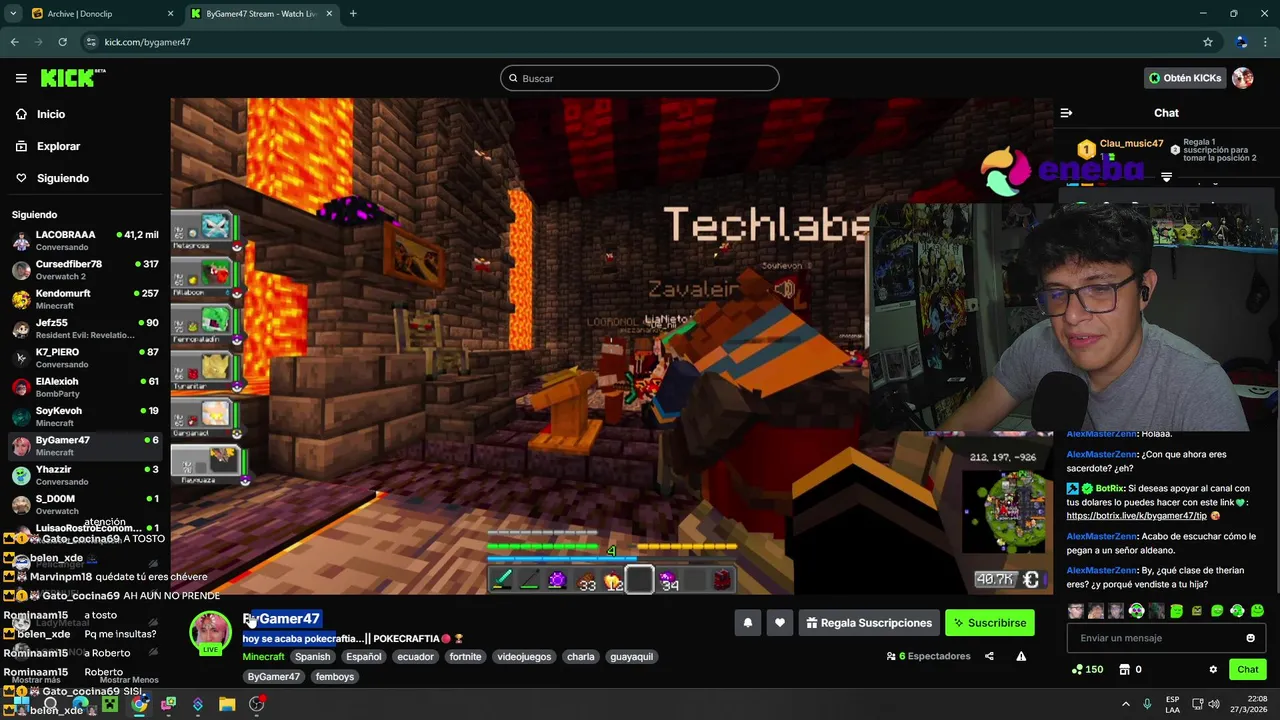
Task: Click Regala Suscripciones button
Action: [x=869, y=623]
